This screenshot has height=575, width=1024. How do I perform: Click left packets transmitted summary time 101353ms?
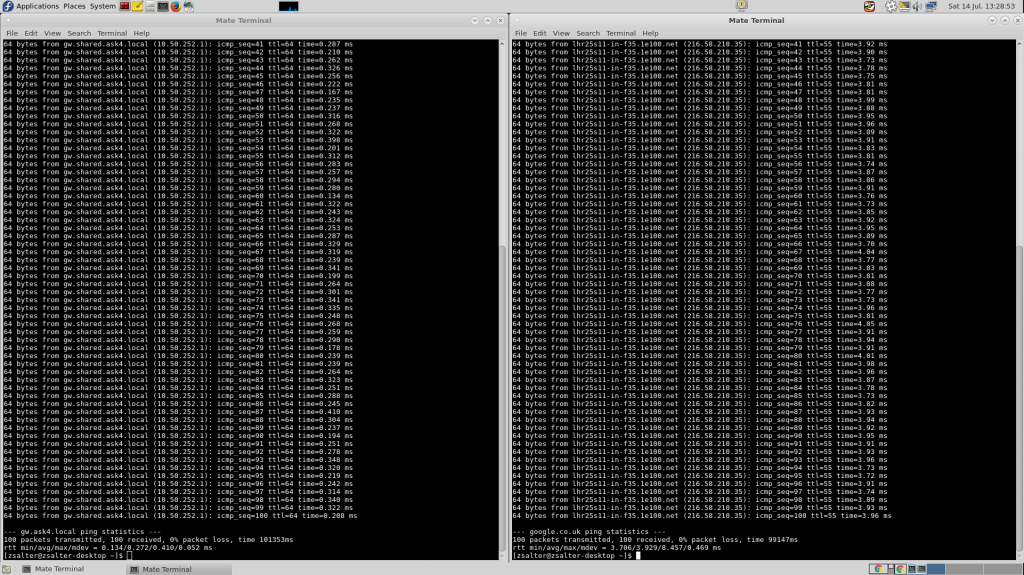pyautogui.click(x=148, y=540)
